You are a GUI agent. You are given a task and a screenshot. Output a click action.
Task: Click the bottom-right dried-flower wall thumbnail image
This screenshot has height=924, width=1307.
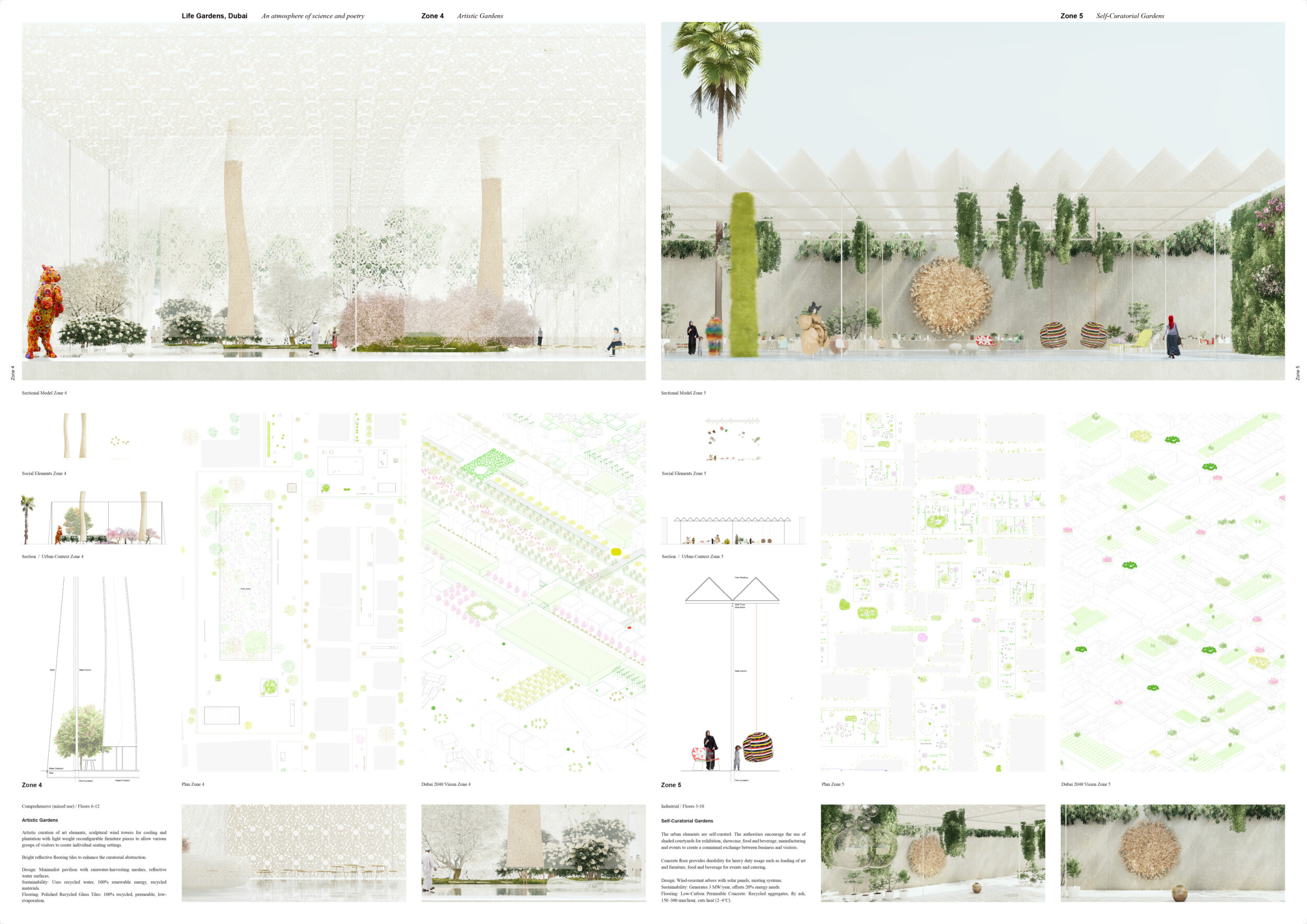pos(1172,853)
